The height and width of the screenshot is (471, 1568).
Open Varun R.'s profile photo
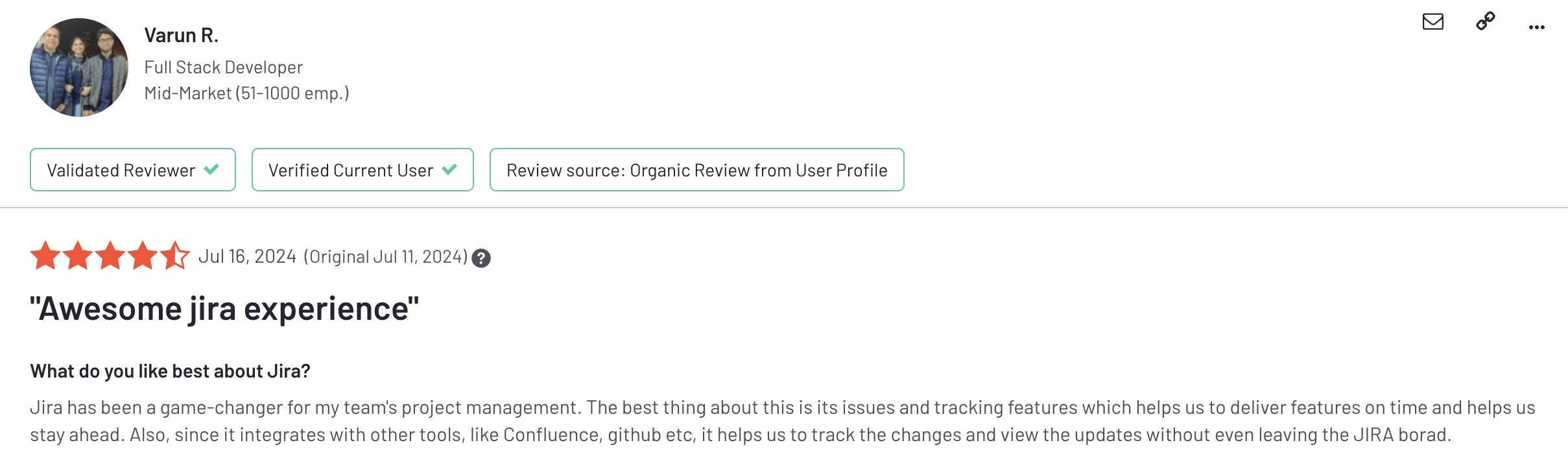tap(79, 67)
